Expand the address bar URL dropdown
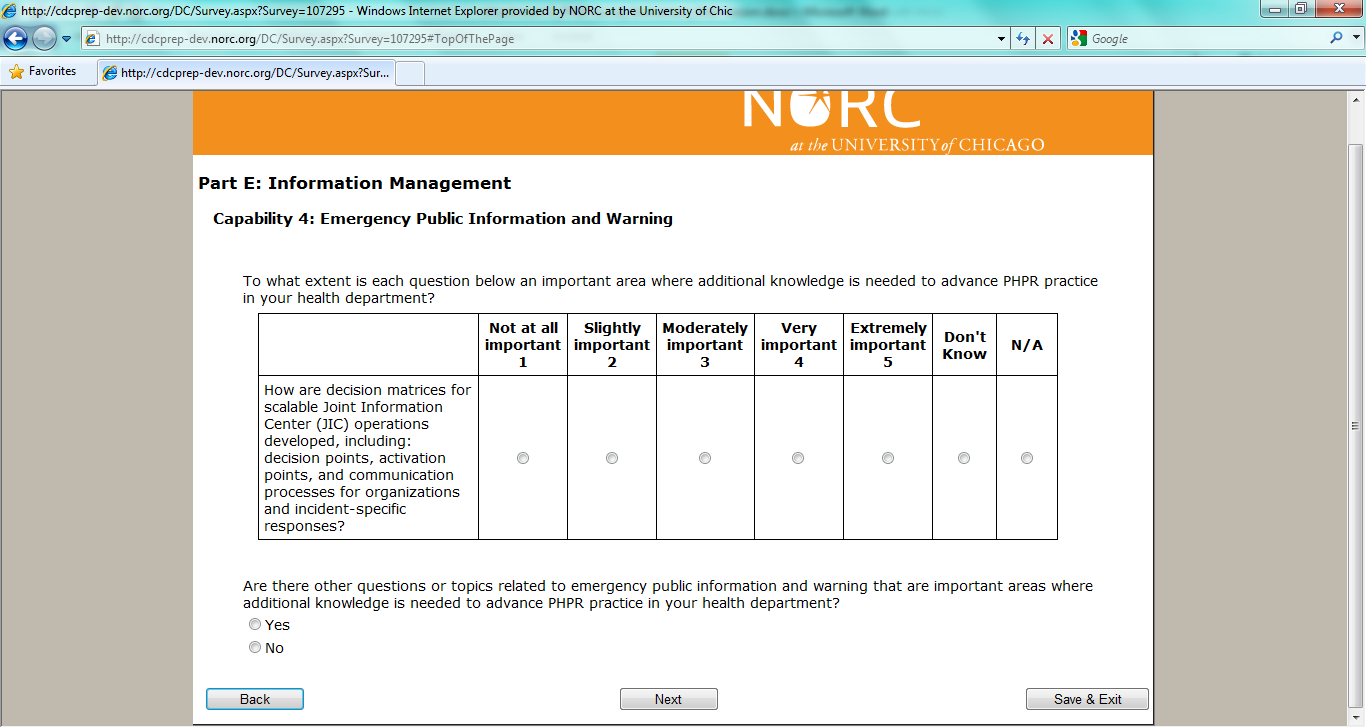 click(1002, 39)
